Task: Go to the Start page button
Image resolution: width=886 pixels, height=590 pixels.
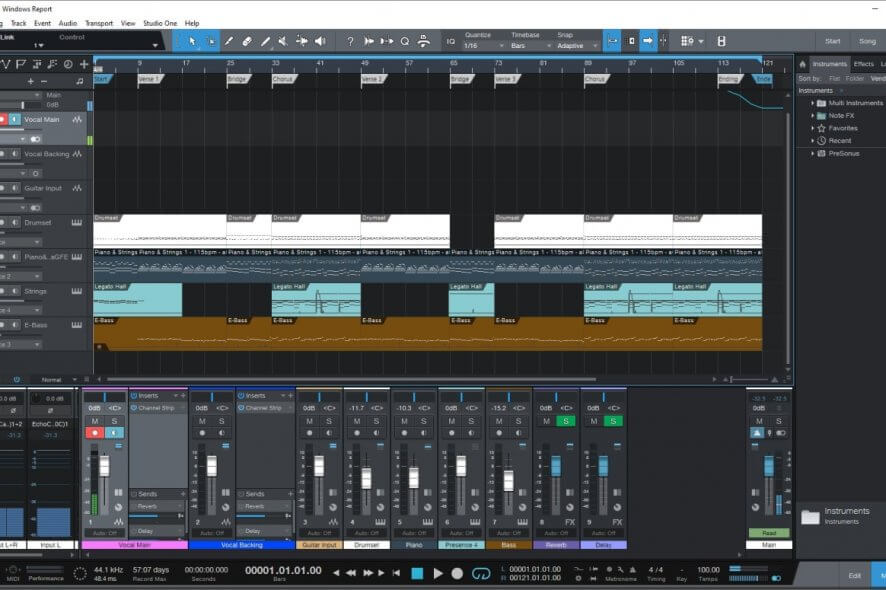Action: [x=832, y=41]
